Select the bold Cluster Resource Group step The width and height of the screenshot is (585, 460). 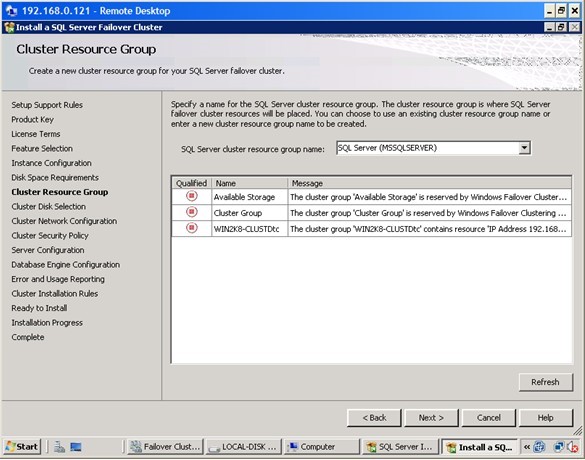pyautogui.click(x=60, y=192)
